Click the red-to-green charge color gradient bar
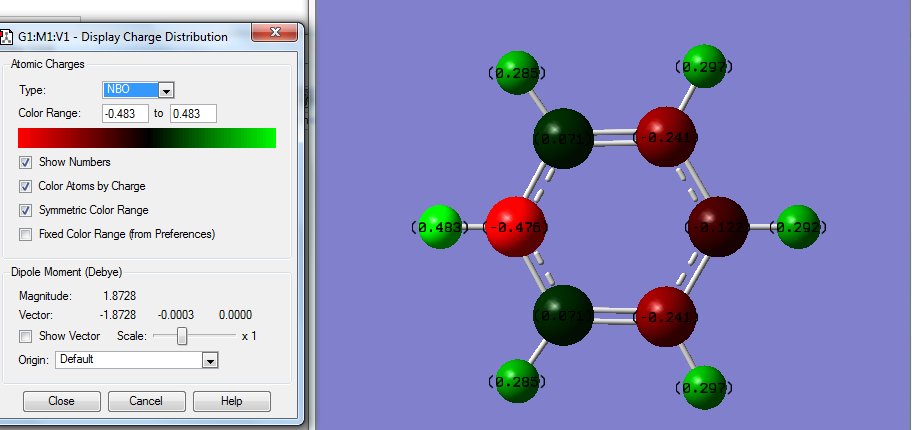This screenshot has width=912, height=430. [x=147, y=138]
